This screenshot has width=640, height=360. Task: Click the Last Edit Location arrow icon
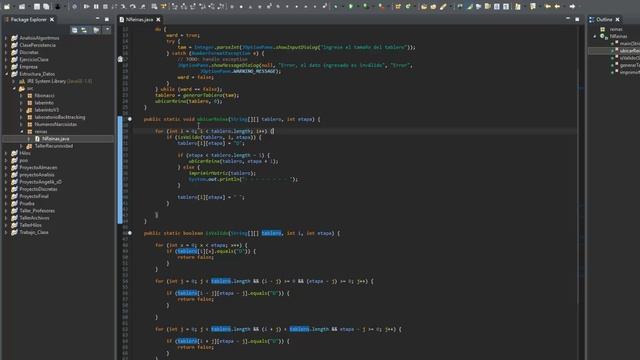(548, 7)
